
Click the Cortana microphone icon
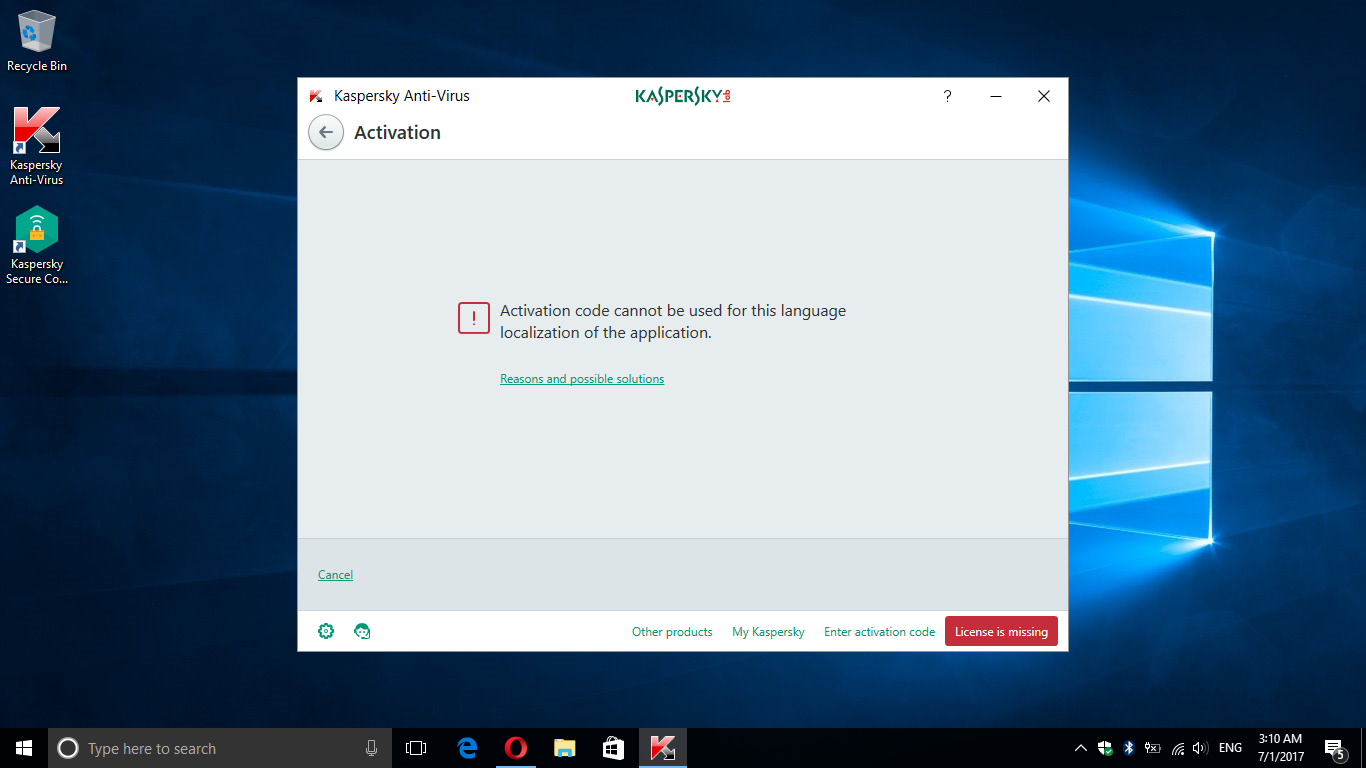point(371,748)
